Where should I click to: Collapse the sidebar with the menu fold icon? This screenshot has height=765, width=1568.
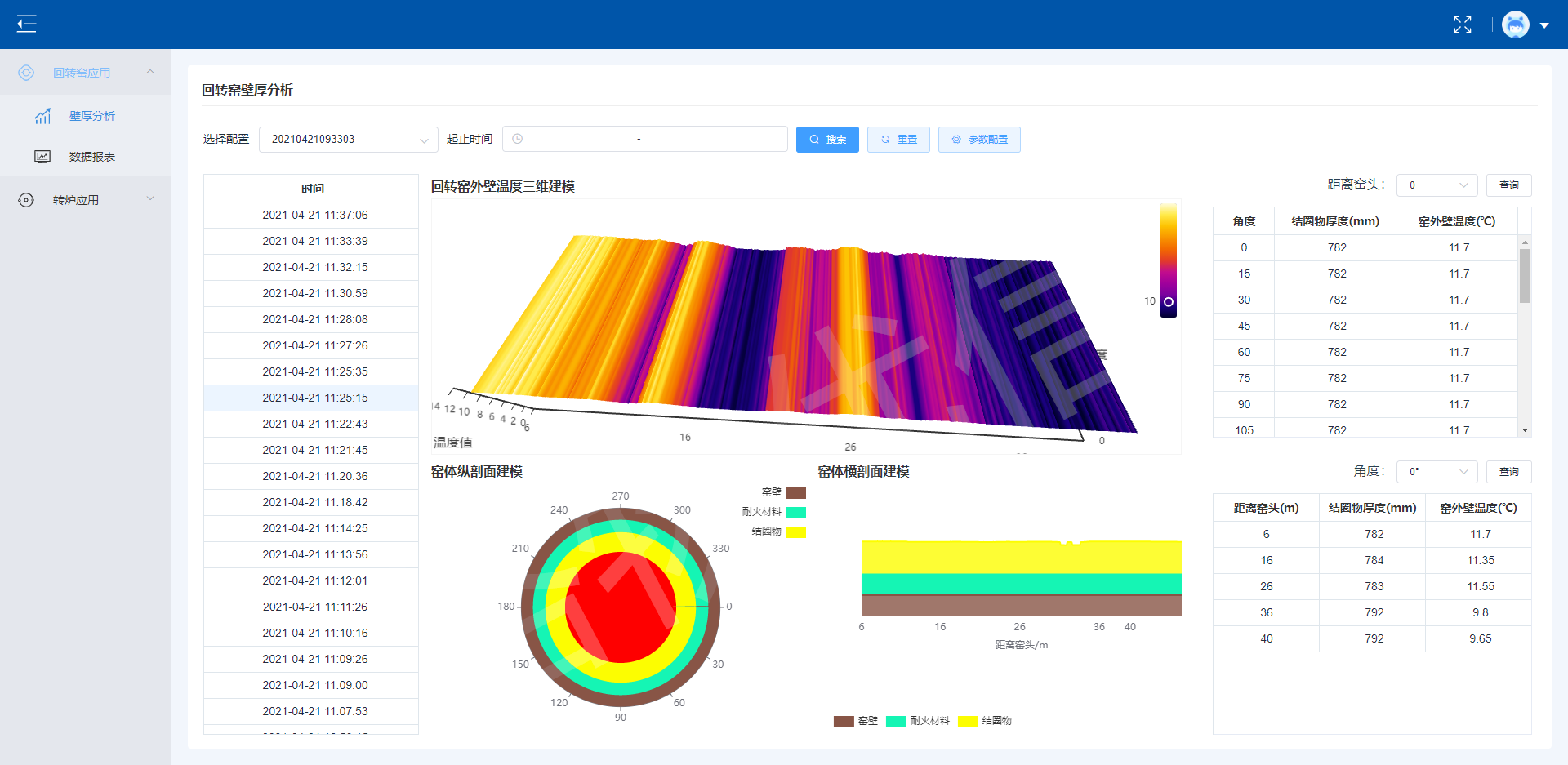pos(26,24)
